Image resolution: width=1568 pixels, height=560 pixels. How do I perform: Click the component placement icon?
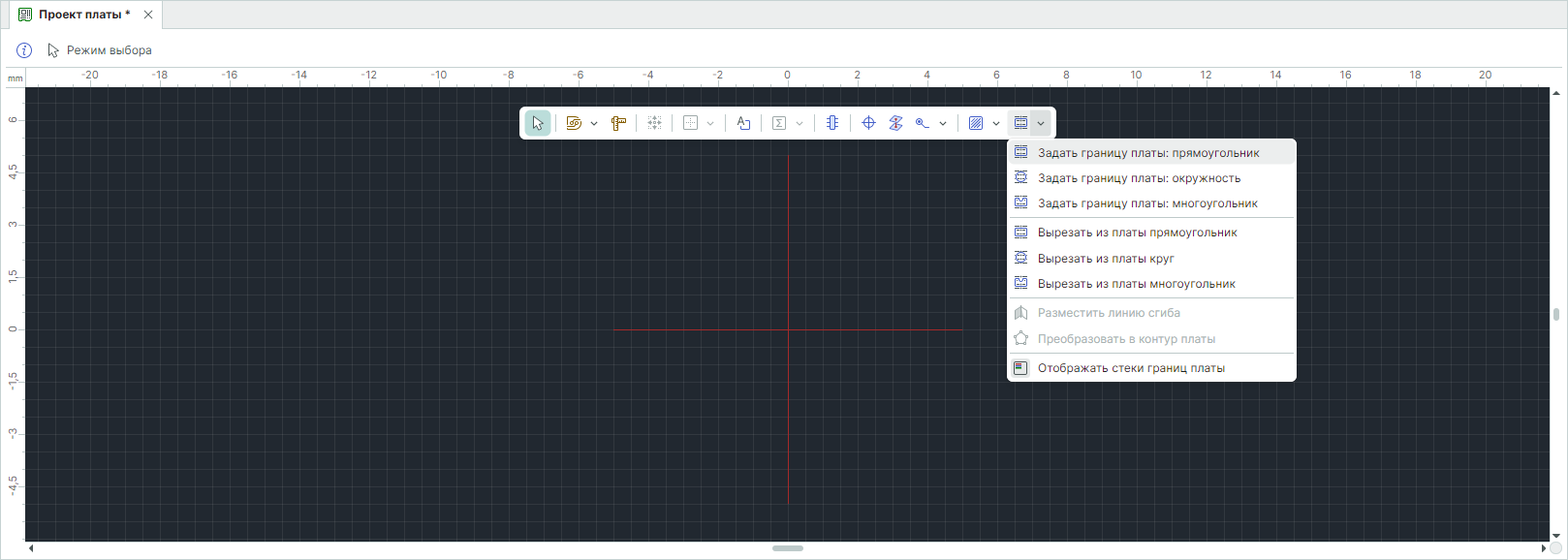pyautogui.click(x=832, y=123)
